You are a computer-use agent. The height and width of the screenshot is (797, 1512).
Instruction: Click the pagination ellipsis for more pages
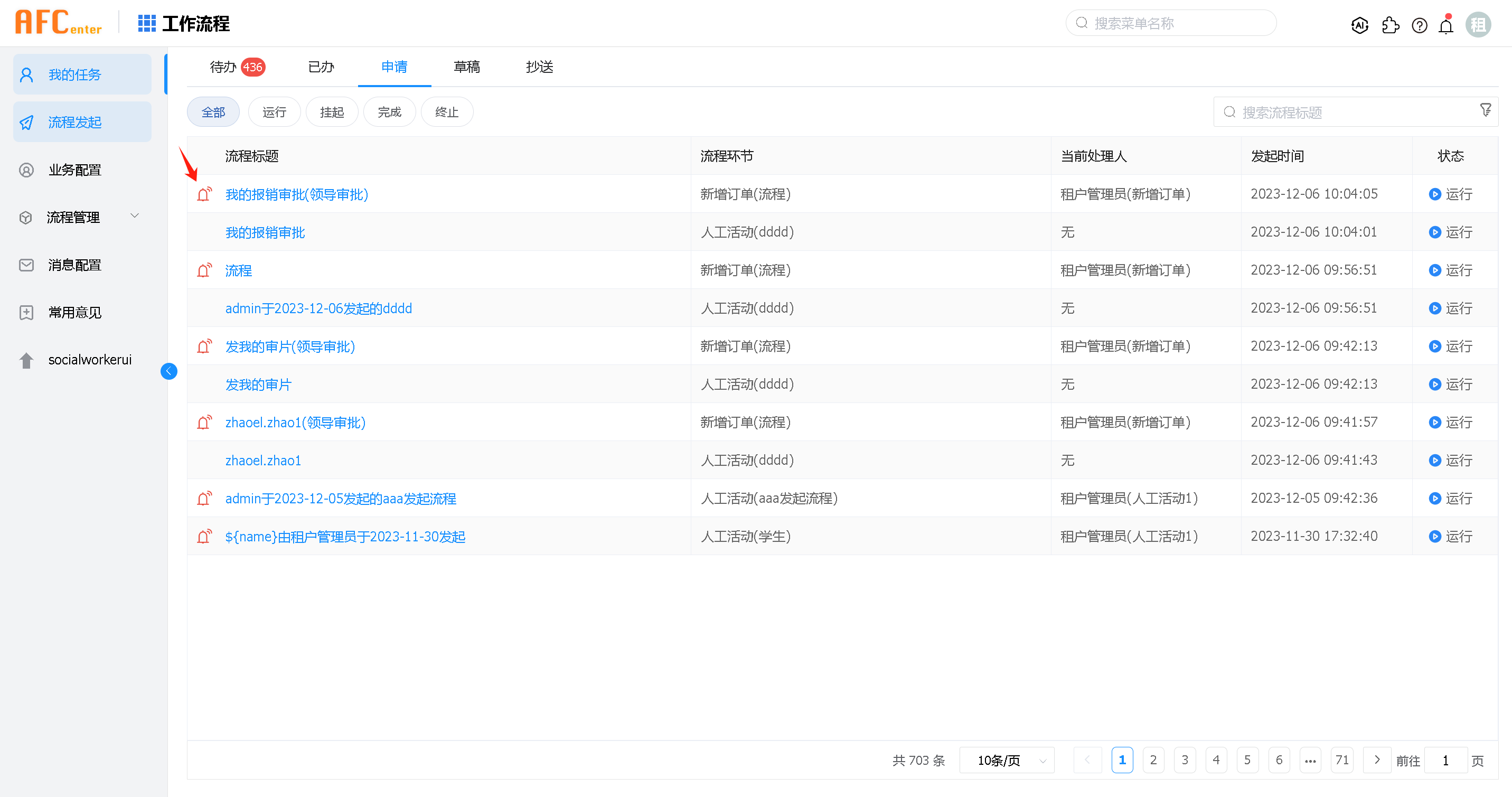pyautogui.click(x=1310, y=761)
